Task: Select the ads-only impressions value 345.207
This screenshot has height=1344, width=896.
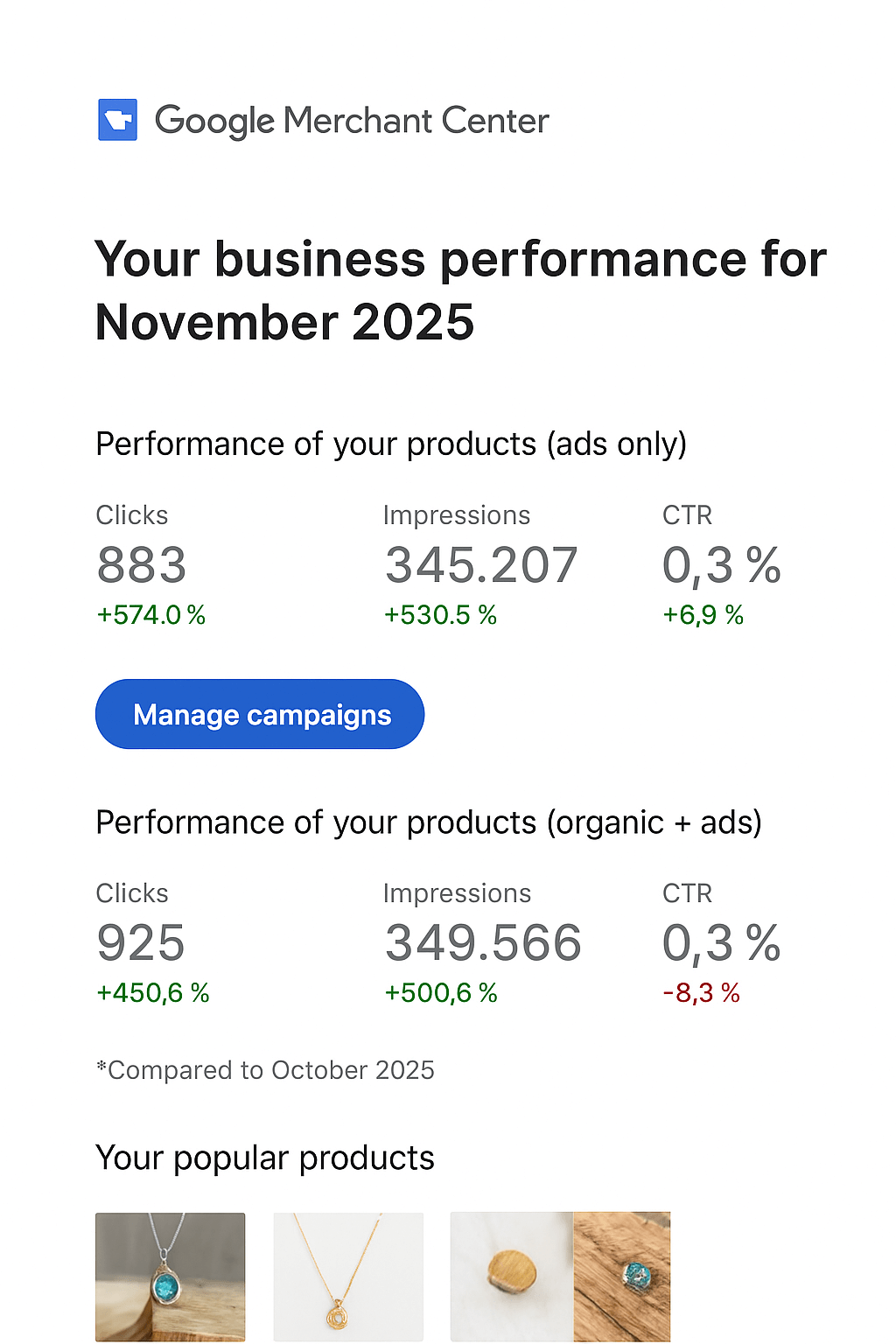Action: pyautogui.click(x=481, y=565)
